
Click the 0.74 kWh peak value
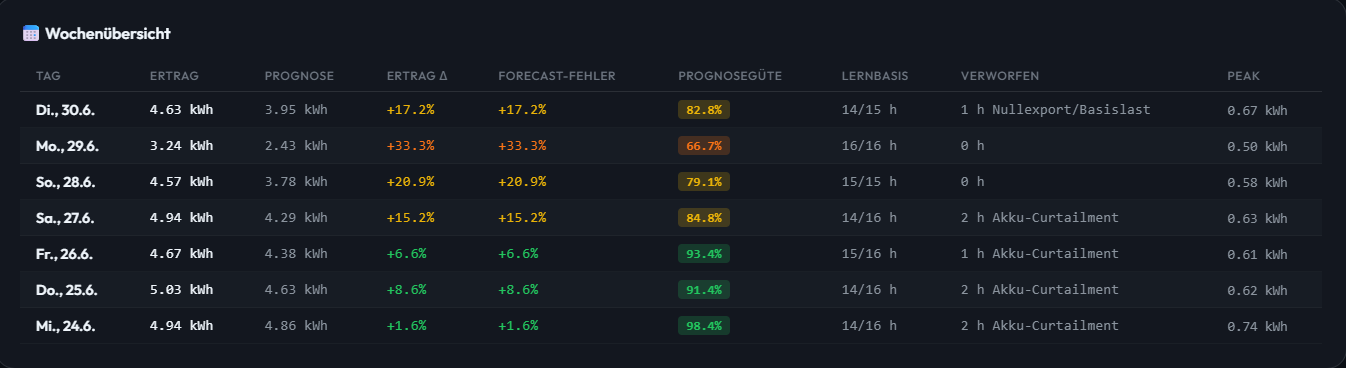1257,326
